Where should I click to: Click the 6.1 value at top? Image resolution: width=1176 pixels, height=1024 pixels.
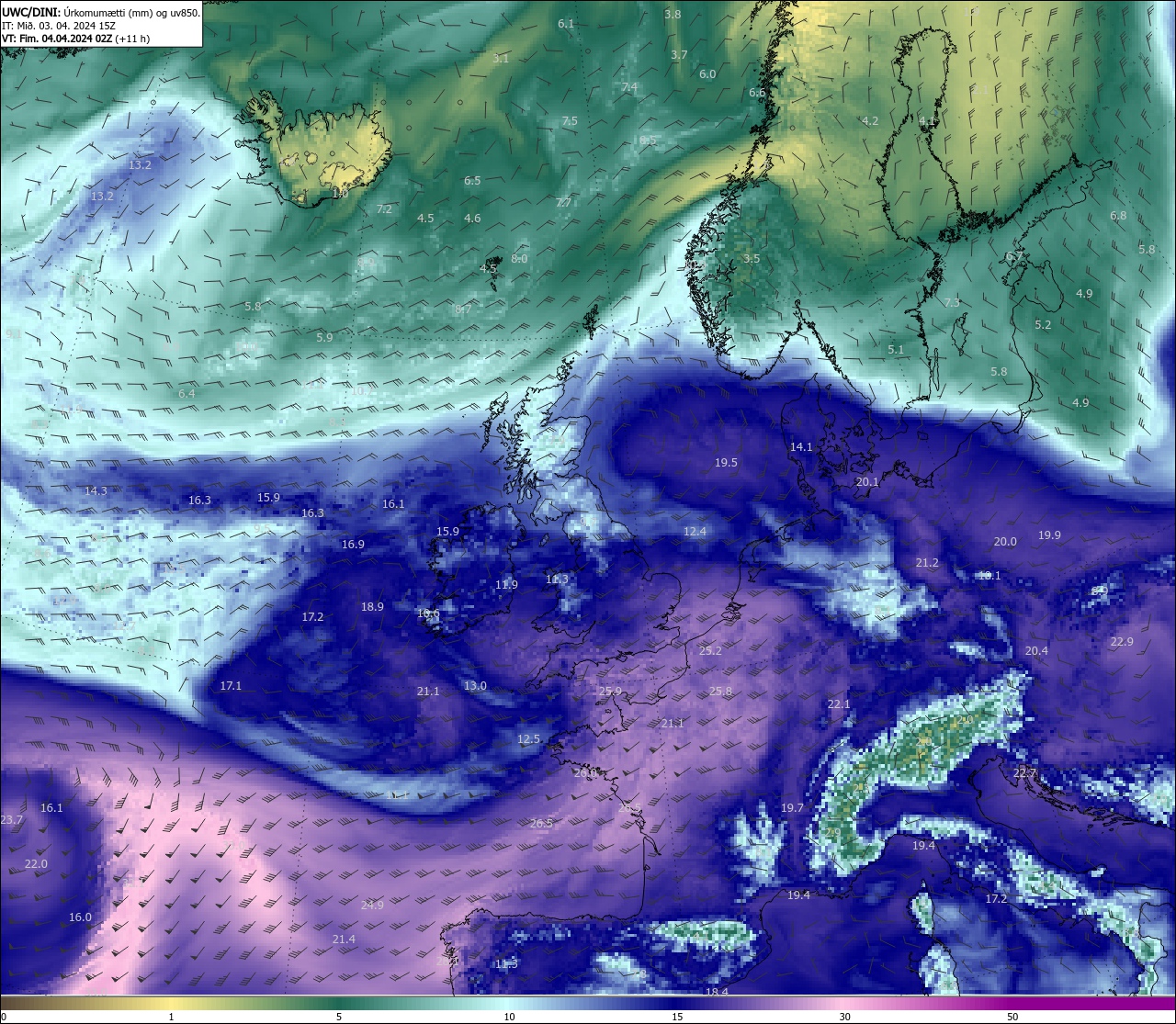[x=566, y=23]
